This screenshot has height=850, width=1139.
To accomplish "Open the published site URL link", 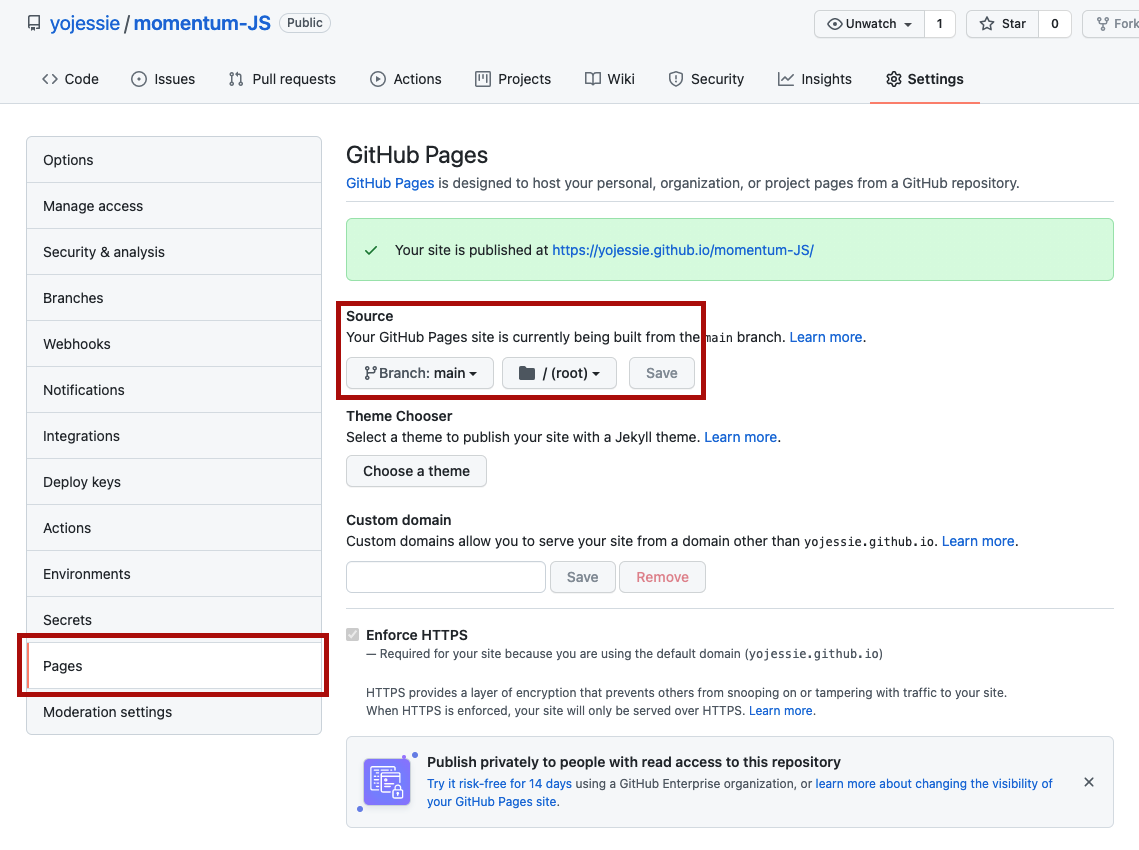I will [683, 250].
